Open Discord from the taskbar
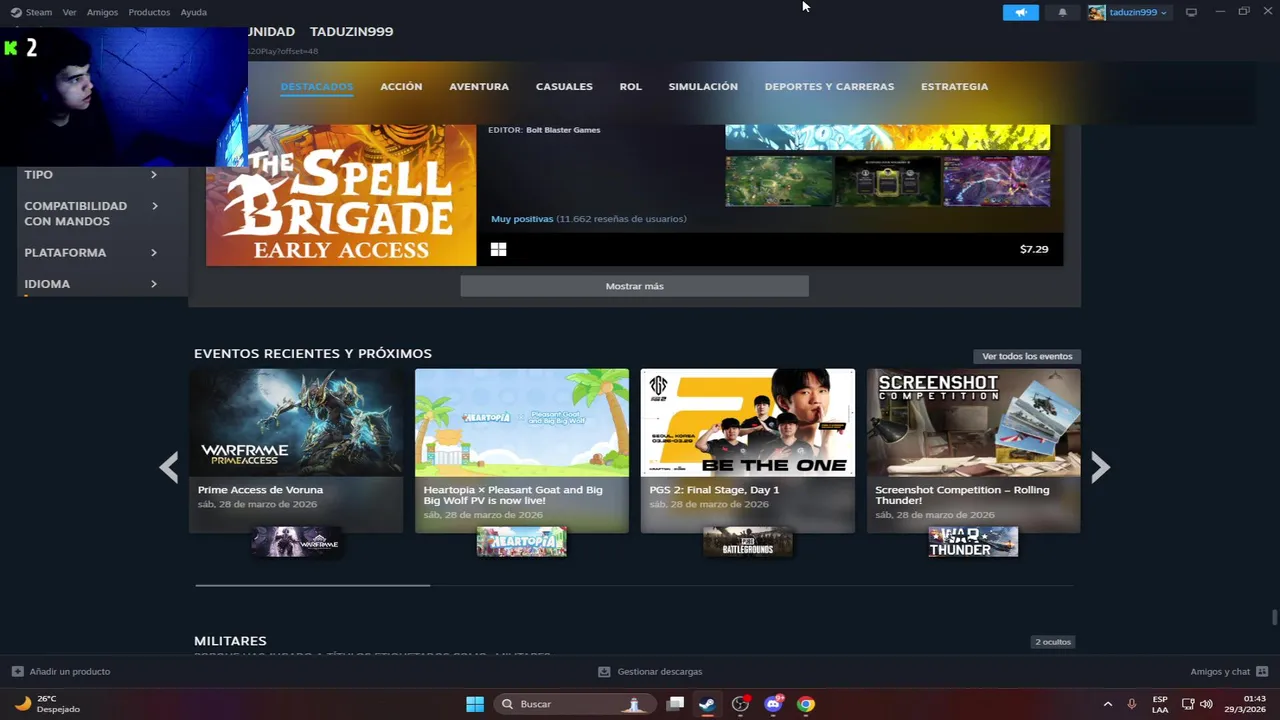Screen dimensions: 1280x720 (773, 704)
